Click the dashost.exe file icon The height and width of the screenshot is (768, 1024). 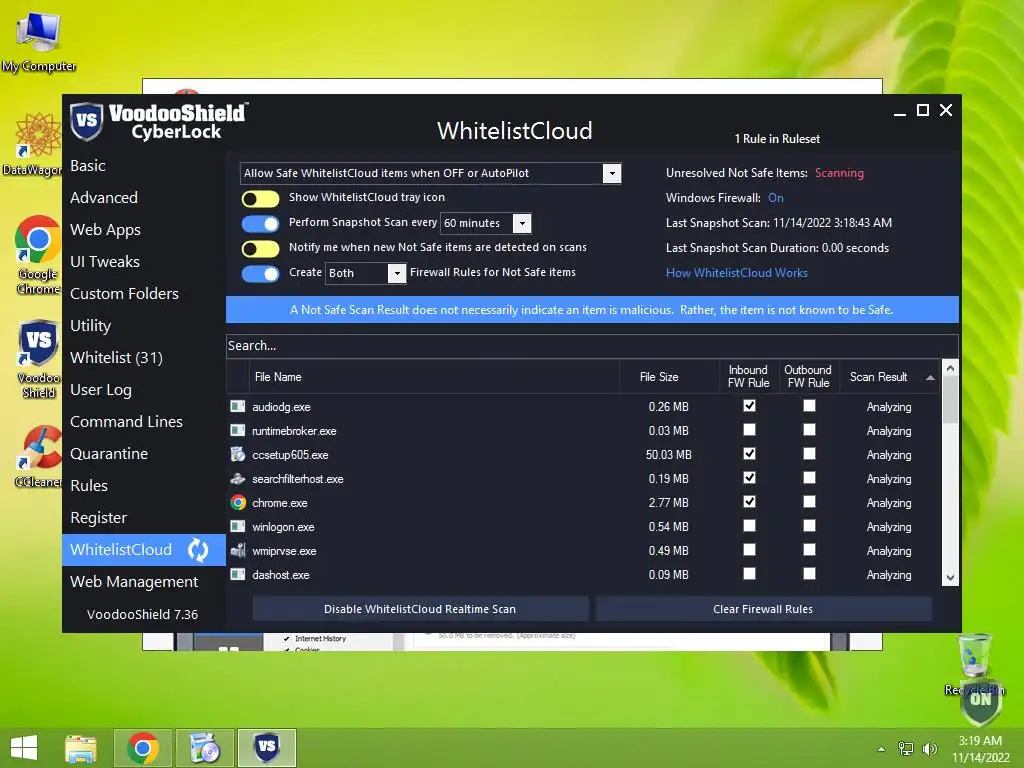point(238,575)
